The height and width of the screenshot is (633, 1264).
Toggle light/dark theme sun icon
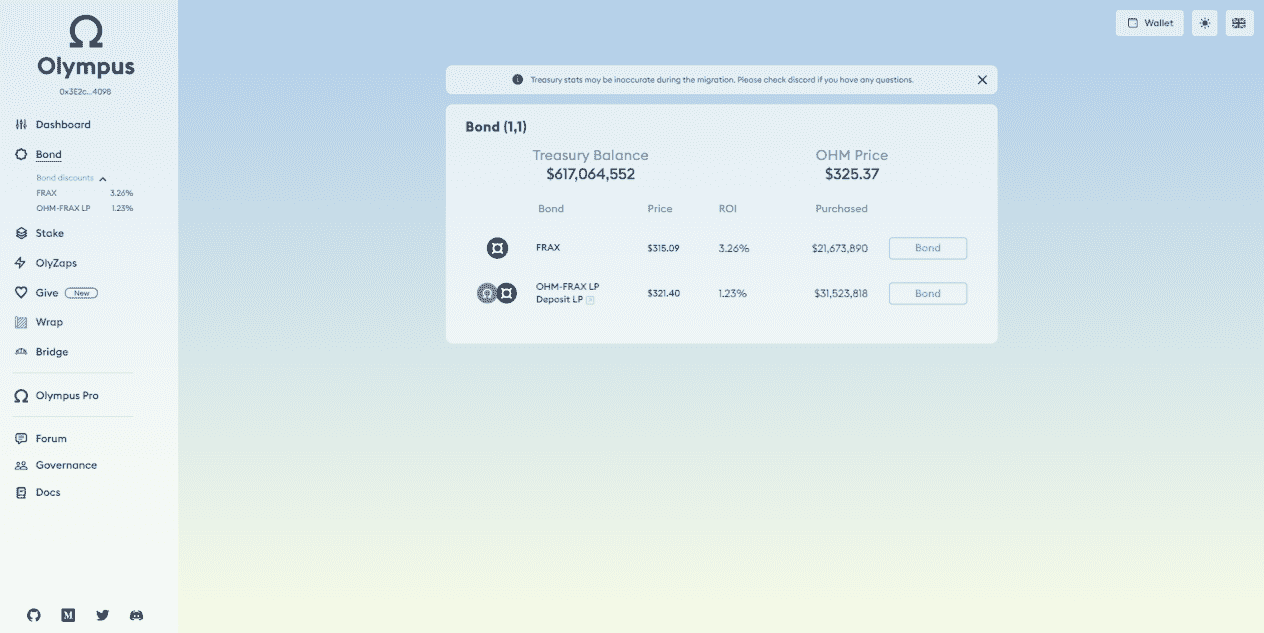coord(1205,23)
